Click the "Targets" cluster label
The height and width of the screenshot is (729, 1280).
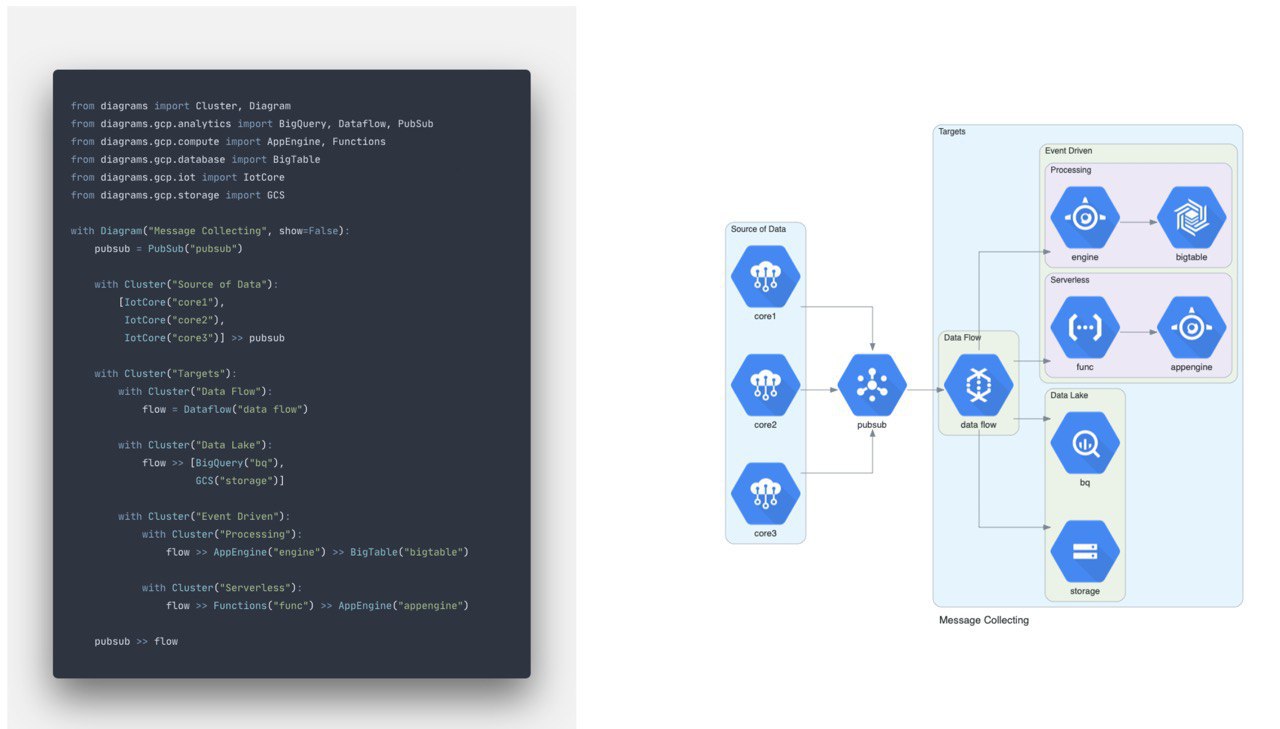[952, 132]
